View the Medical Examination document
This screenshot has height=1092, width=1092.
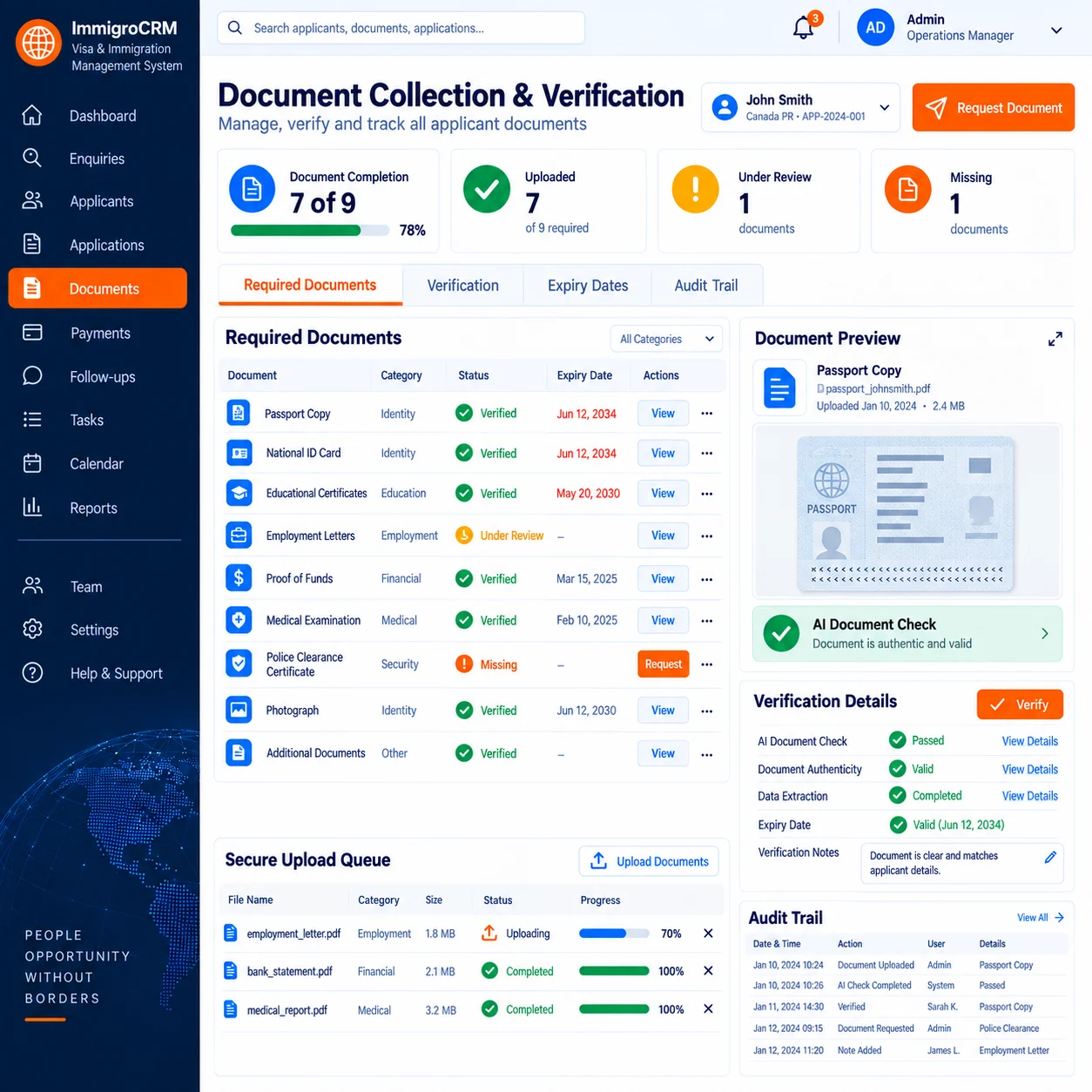click(663, 620)
